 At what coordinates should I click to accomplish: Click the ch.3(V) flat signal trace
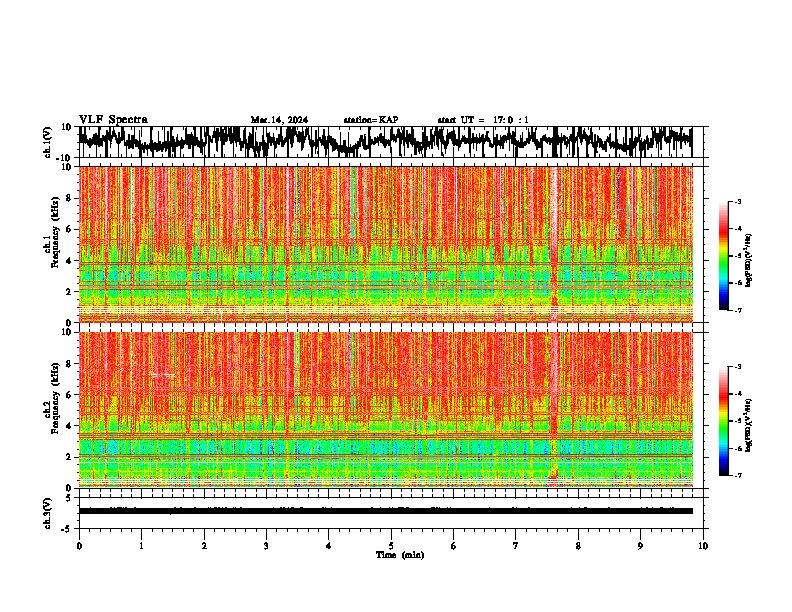(x=385, y=511)
